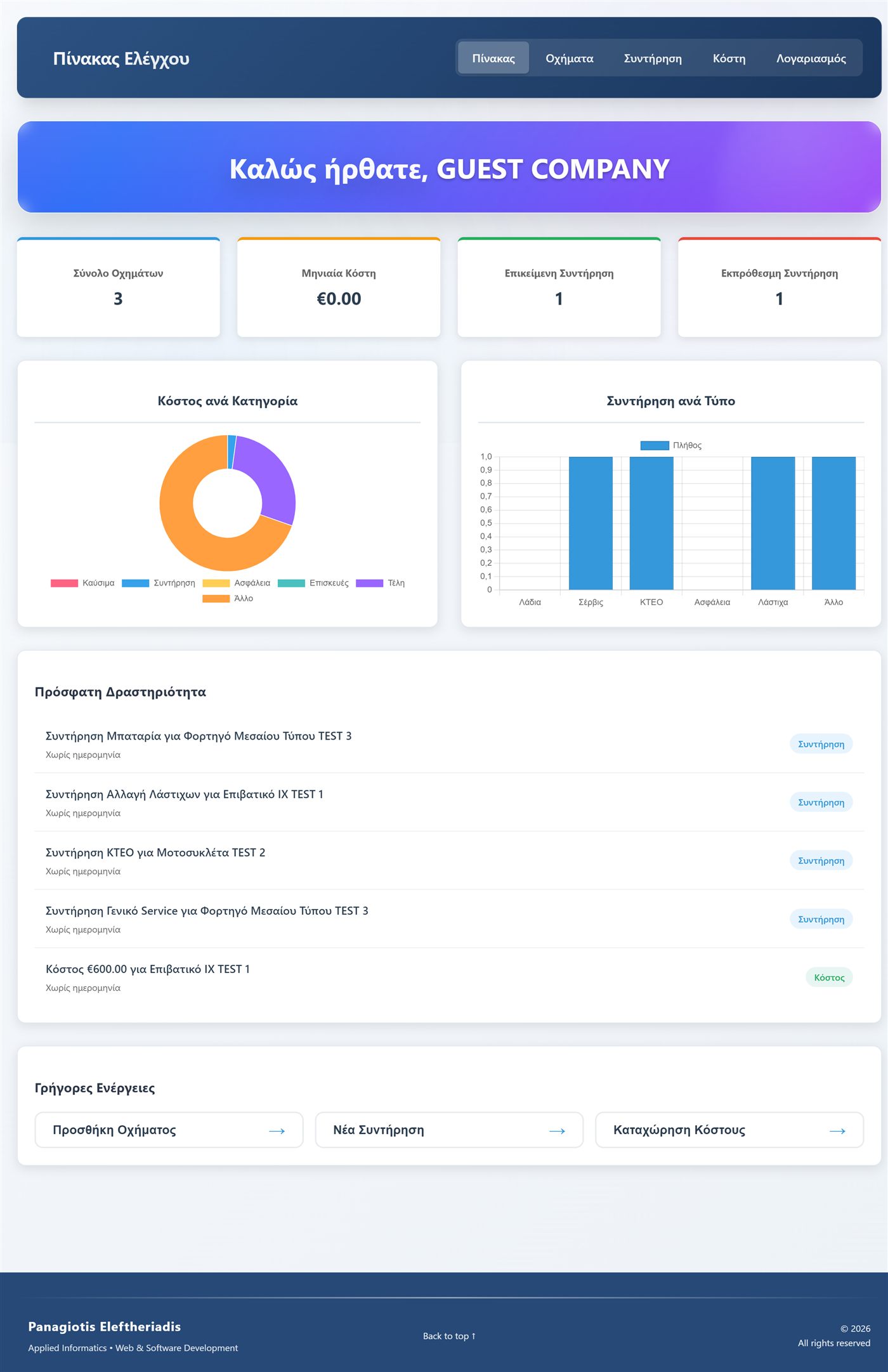Toggle Επισκευές legend swatch in donut chart
The width and height of the screenshot is (888, 1372).
(x=291, y=583)
